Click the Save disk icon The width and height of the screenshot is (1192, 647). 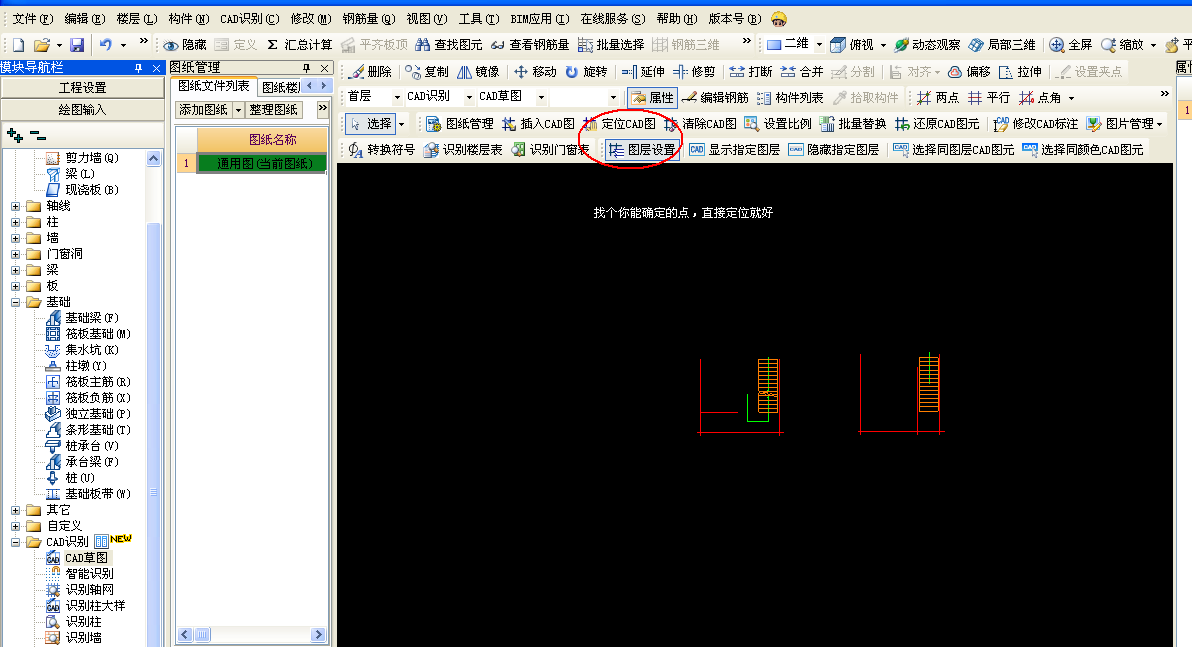tap(77, 45)
